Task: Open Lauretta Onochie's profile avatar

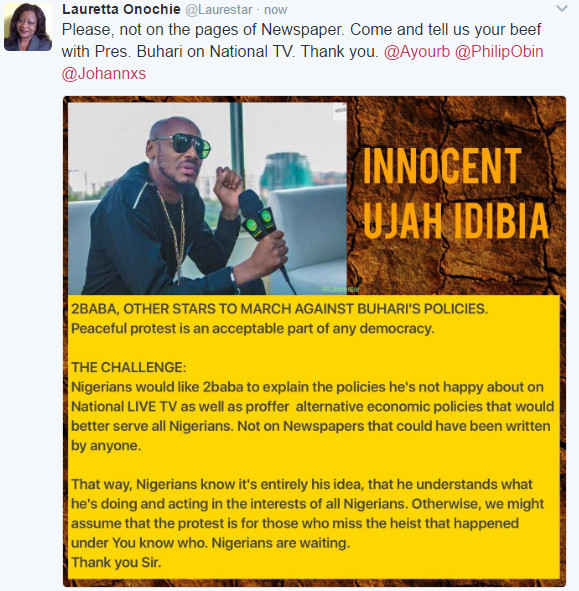Action: point(28,27)
